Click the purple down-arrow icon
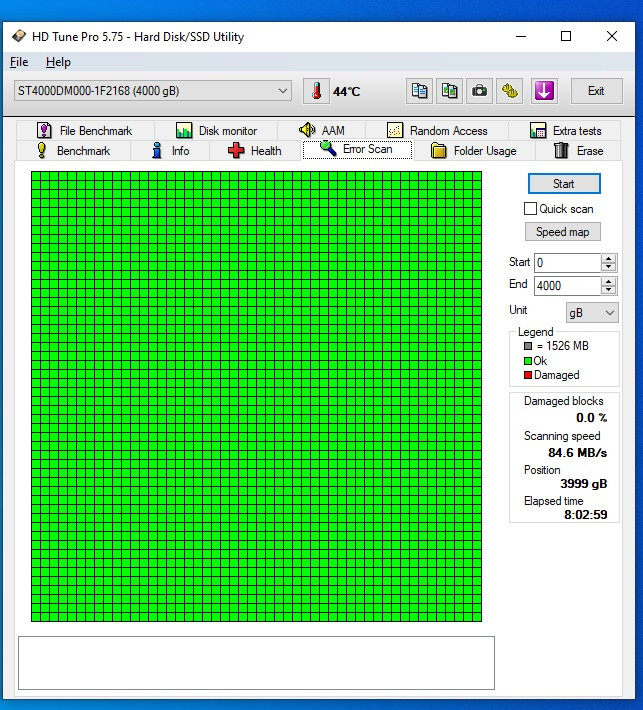 pyautogui.click(x=544, y=91)
